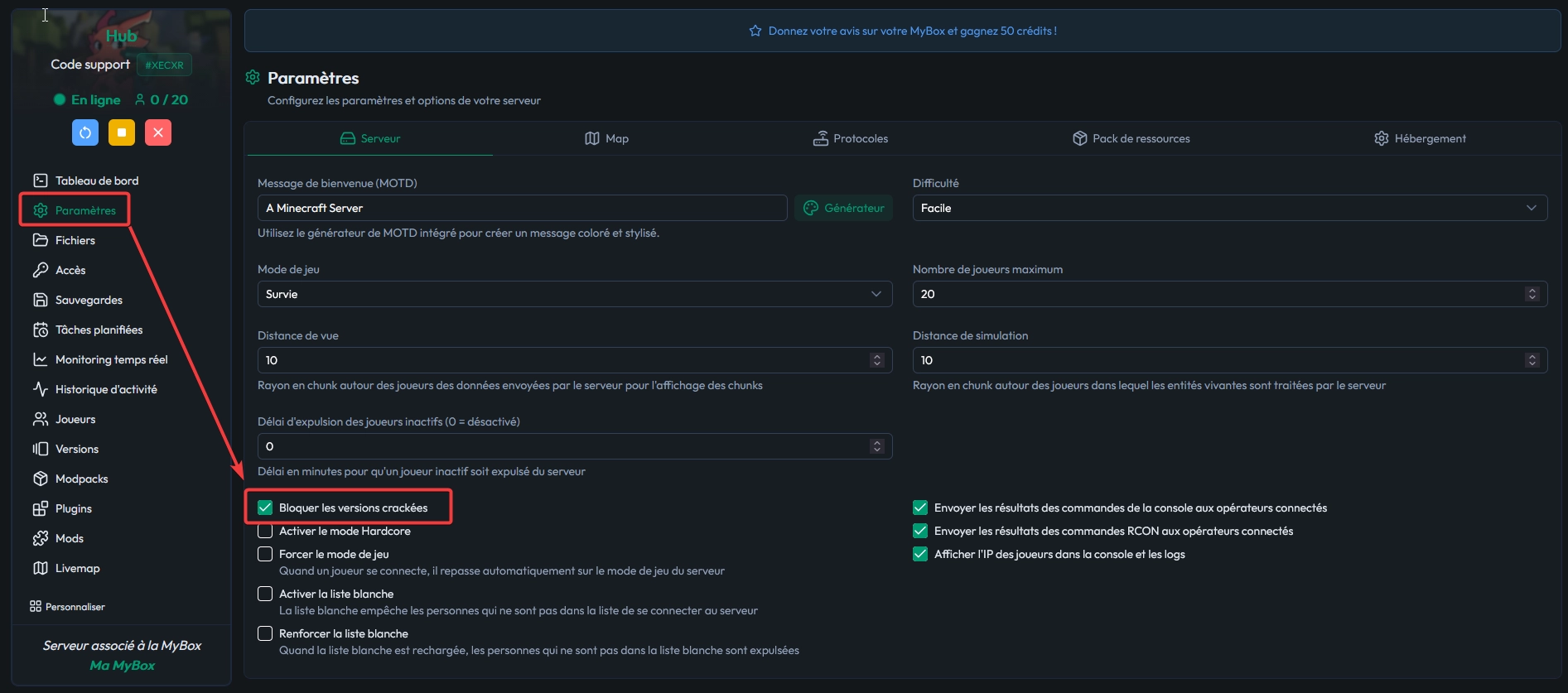The image size is (1568, 693).
Task: Click the player count icon next to 0 / 20
Action: click(x=140, y=99)
